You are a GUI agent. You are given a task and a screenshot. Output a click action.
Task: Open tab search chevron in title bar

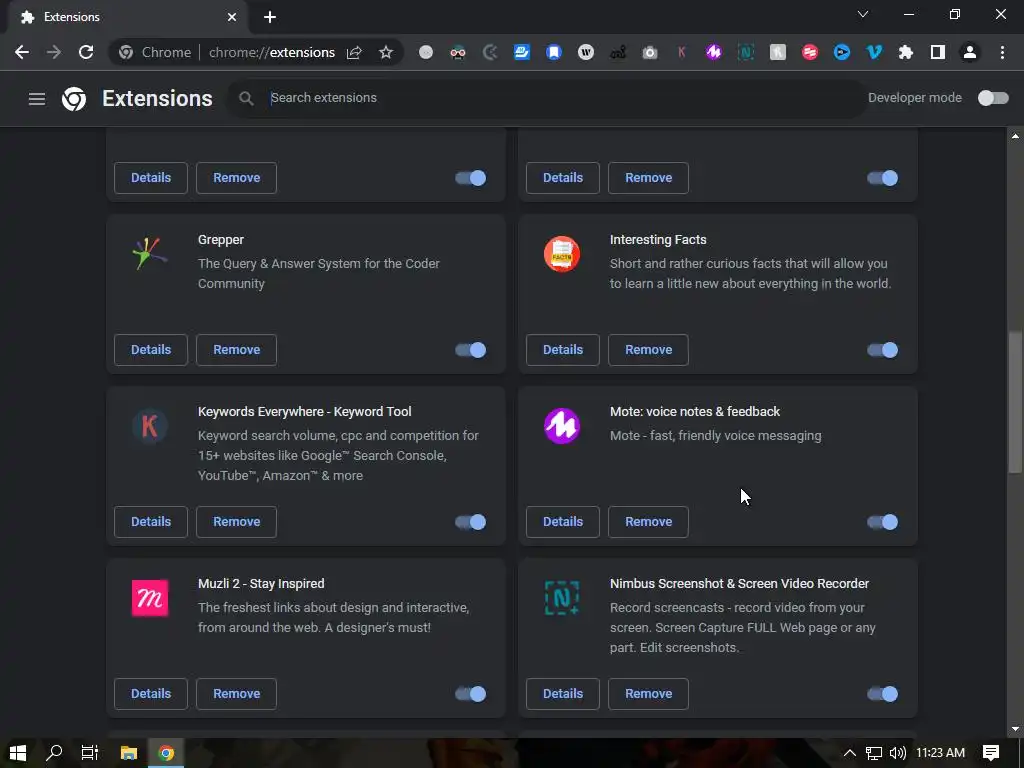coord(863,14)
